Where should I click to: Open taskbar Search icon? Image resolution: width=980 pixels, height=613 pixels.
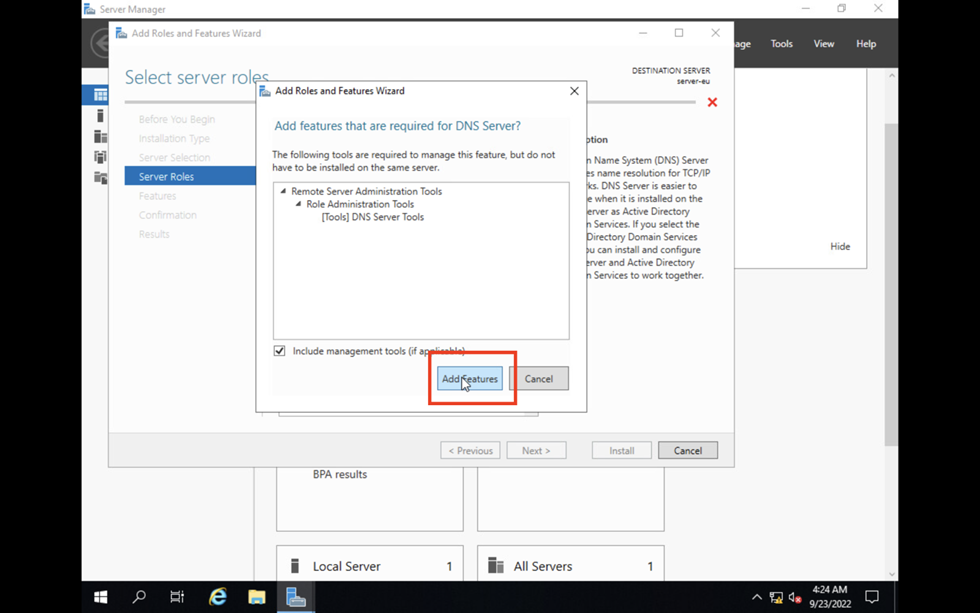click(139, 597)
